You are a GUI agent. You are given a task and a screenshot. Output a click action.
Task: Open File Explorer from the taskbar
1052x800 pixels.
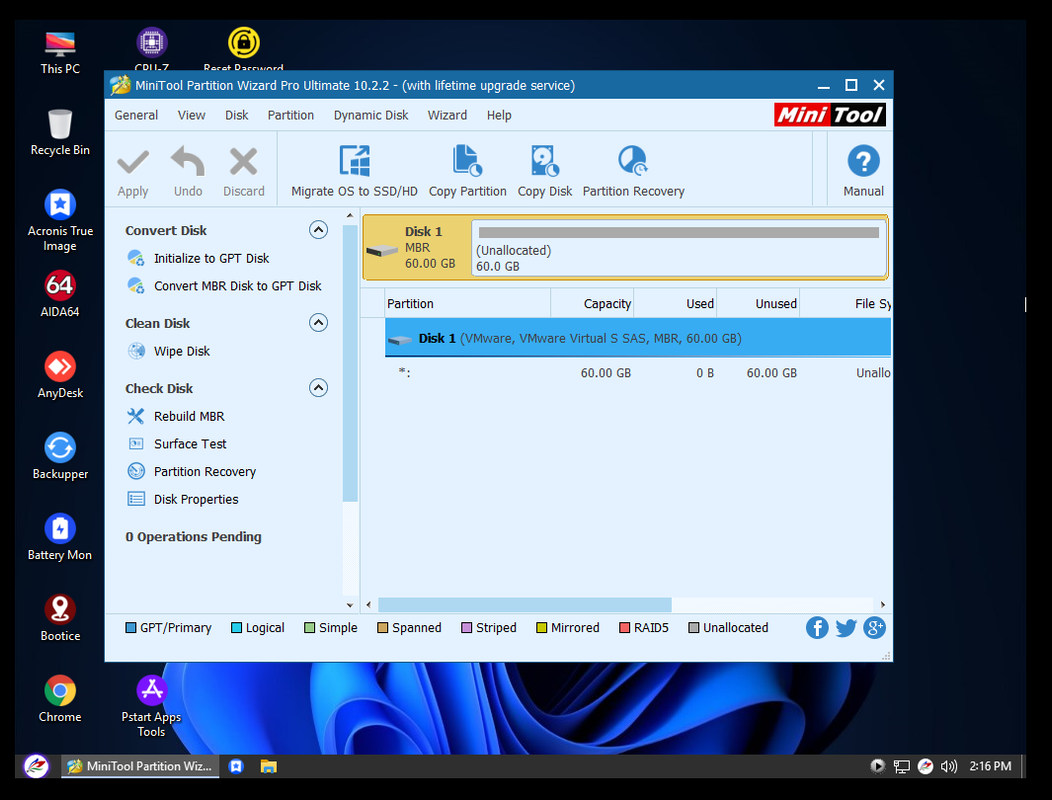pos(268,766)
